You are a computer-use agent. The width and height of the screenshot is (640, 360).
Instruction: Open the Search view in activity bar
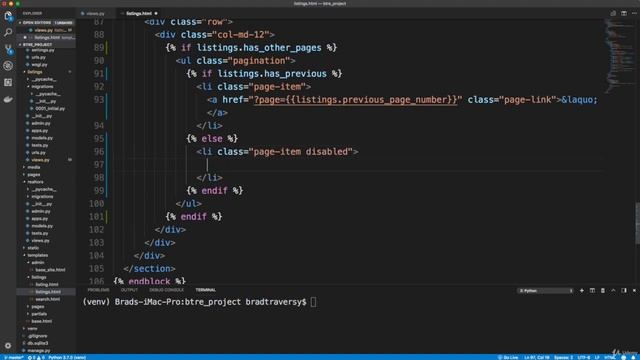8,33
